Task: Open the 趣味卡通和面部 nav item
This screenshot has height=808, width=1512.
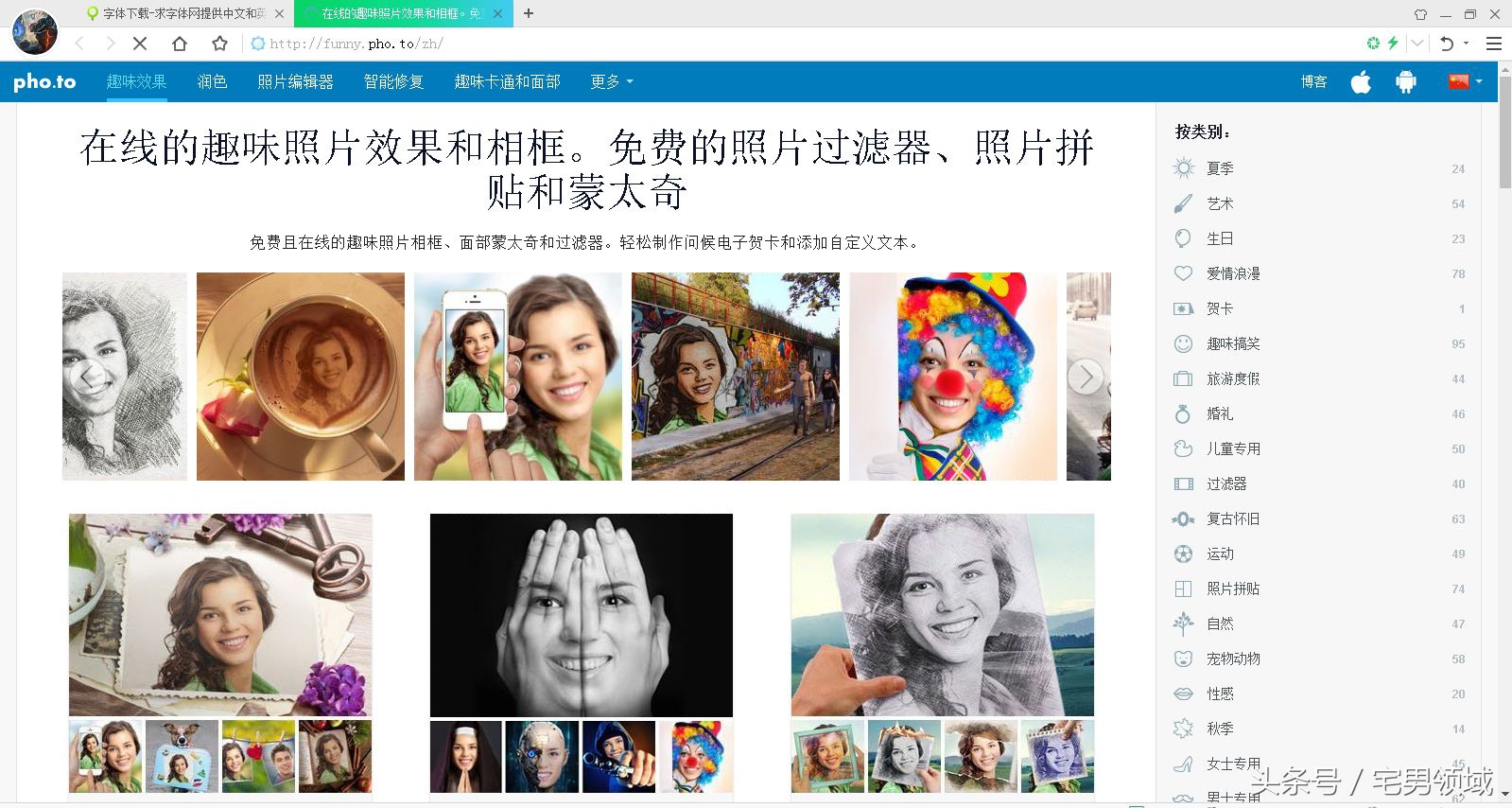Action: tap(507, 82)
